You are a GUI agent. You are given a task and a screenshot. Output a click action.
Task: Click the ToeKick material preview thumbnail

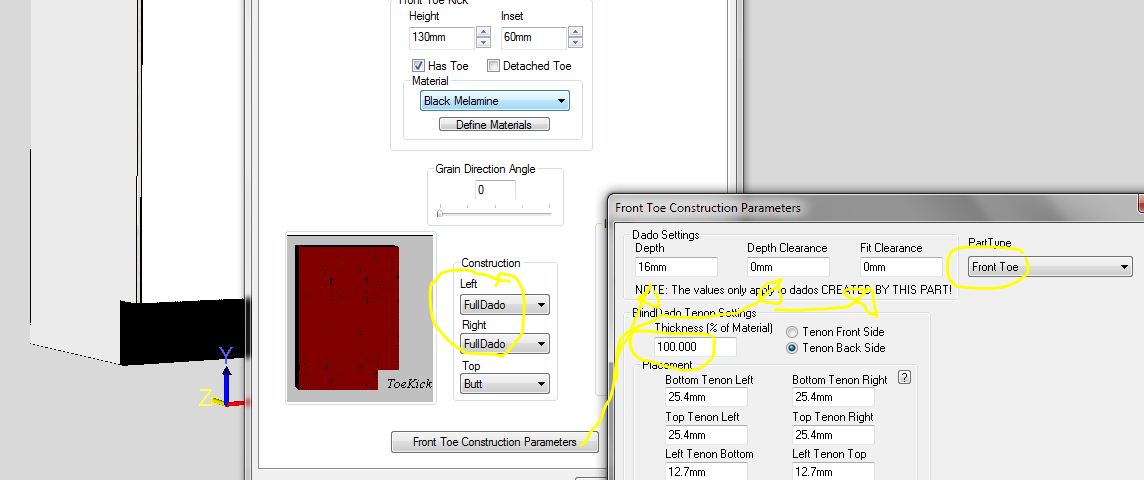pyautogui.click(x=360, y=318)
